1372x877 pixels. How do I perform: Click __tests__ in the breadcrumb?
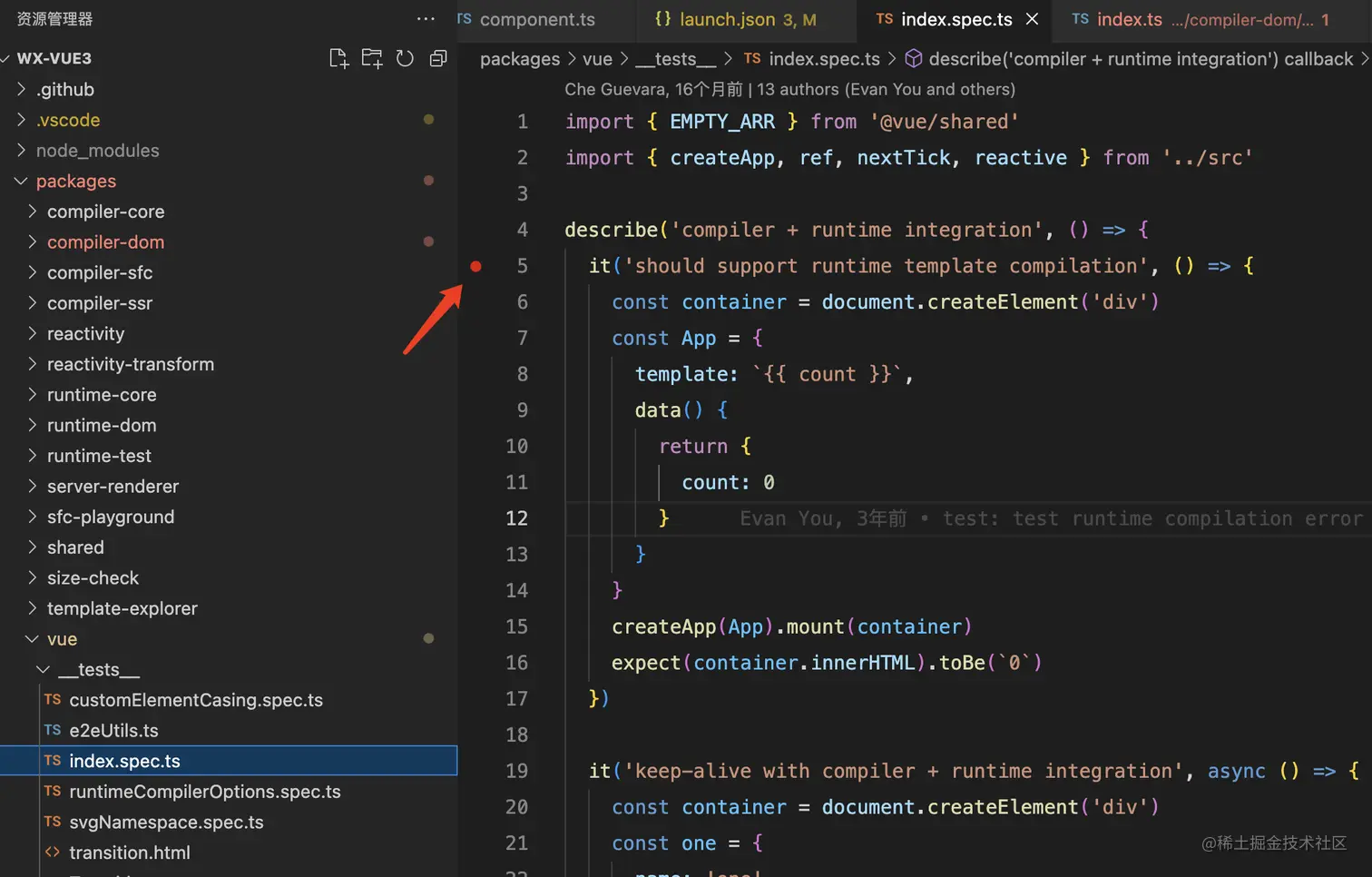(675, 59)
